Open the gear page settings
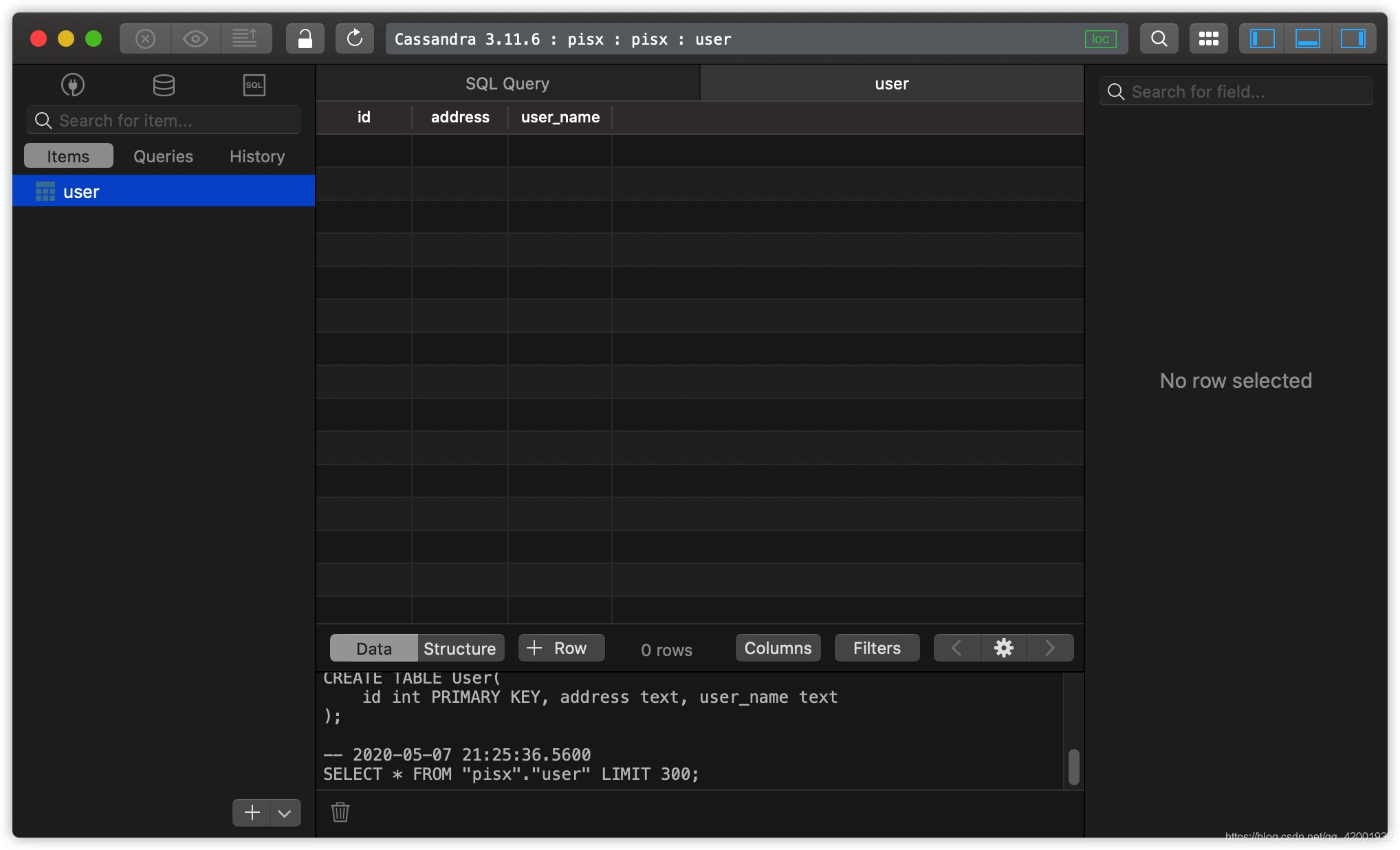The height and width of the screenshot is (850, 1400). [1004, 649]
